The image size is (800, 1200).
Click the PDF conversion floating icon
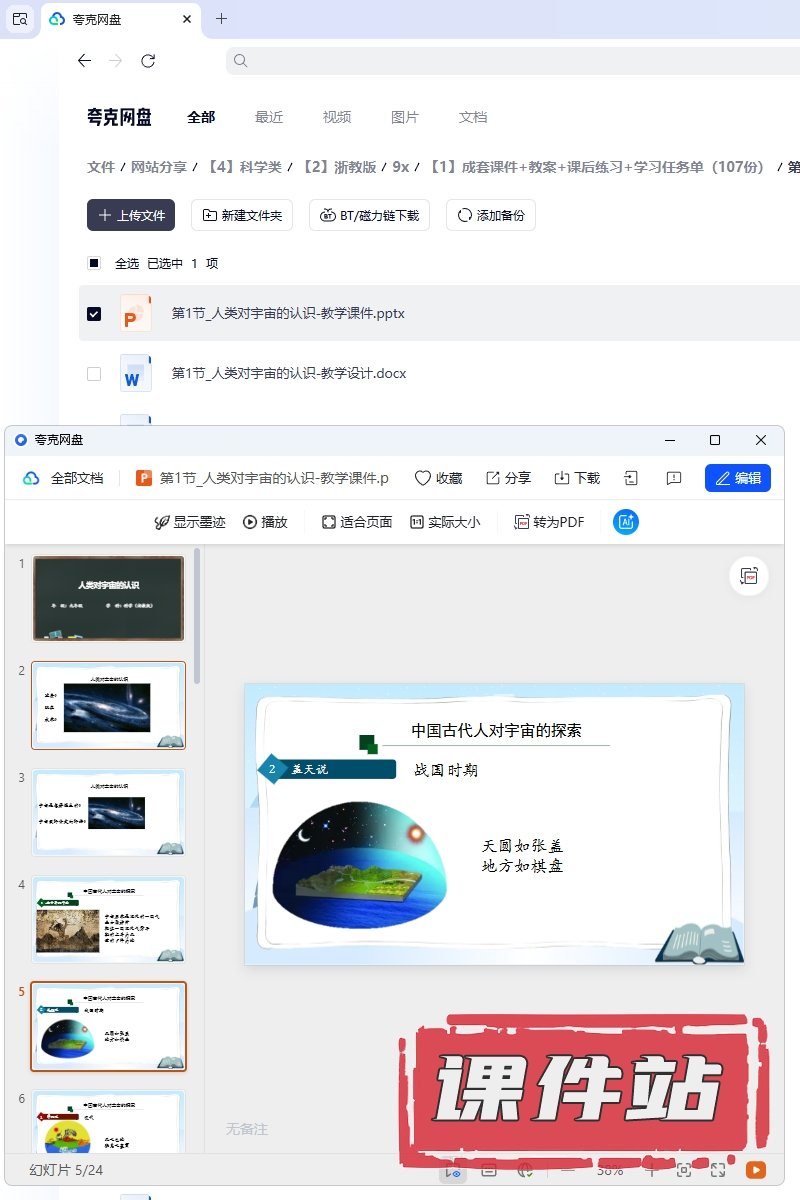(x=748, y=576)
